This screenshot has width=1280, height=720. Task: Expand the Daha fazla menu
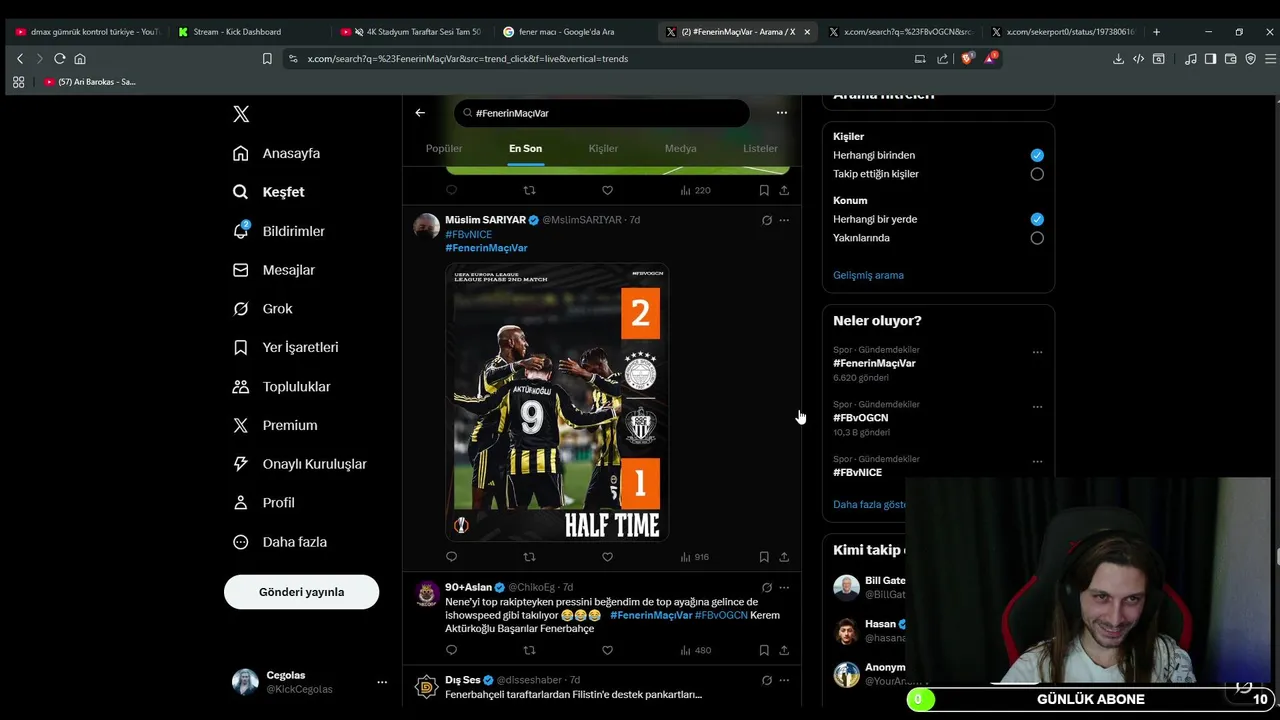click(x=279, y=542)
